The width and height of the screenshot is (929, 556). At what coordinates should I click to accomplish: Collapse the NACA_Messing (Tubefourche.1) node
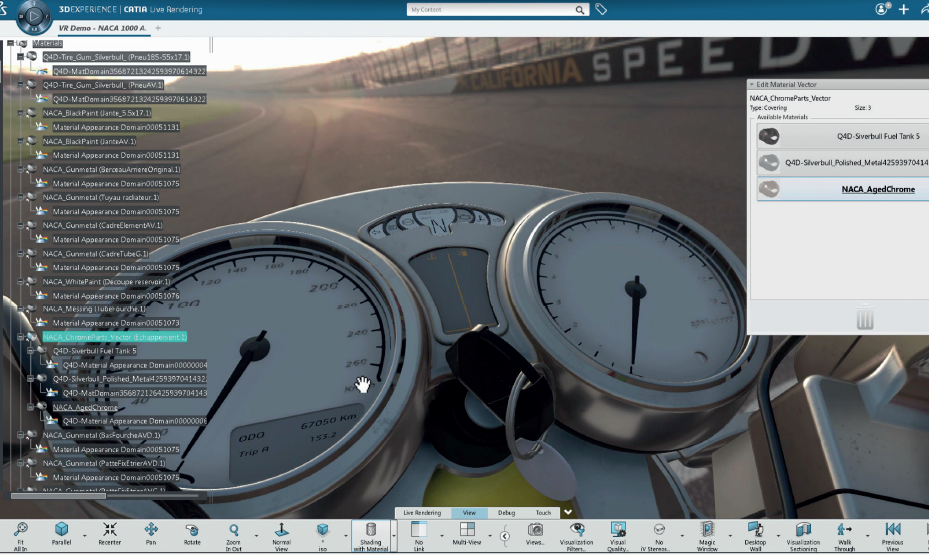20,309
